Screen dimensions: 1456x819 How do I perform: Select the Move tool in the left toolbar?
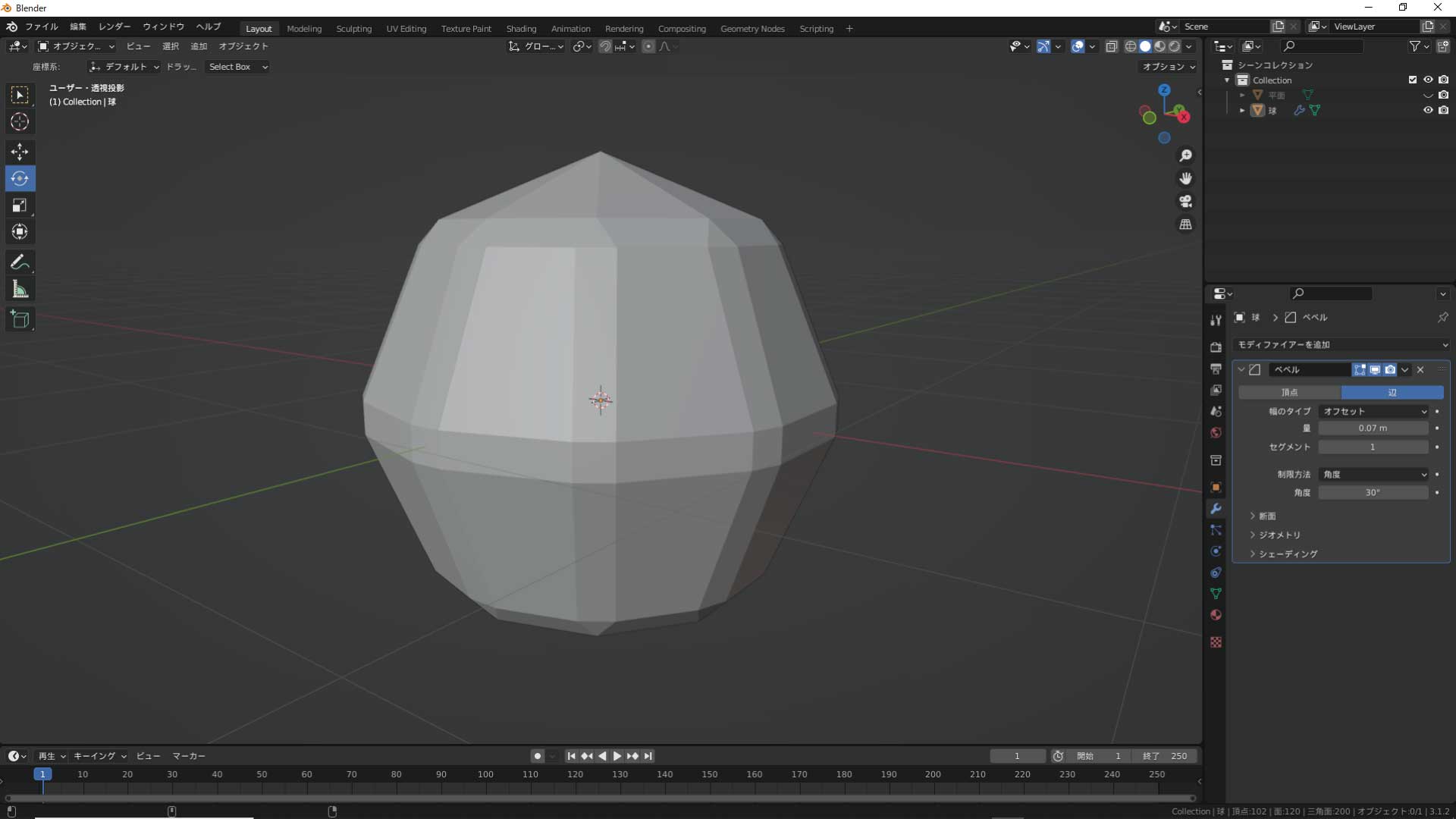click(19, 152)
